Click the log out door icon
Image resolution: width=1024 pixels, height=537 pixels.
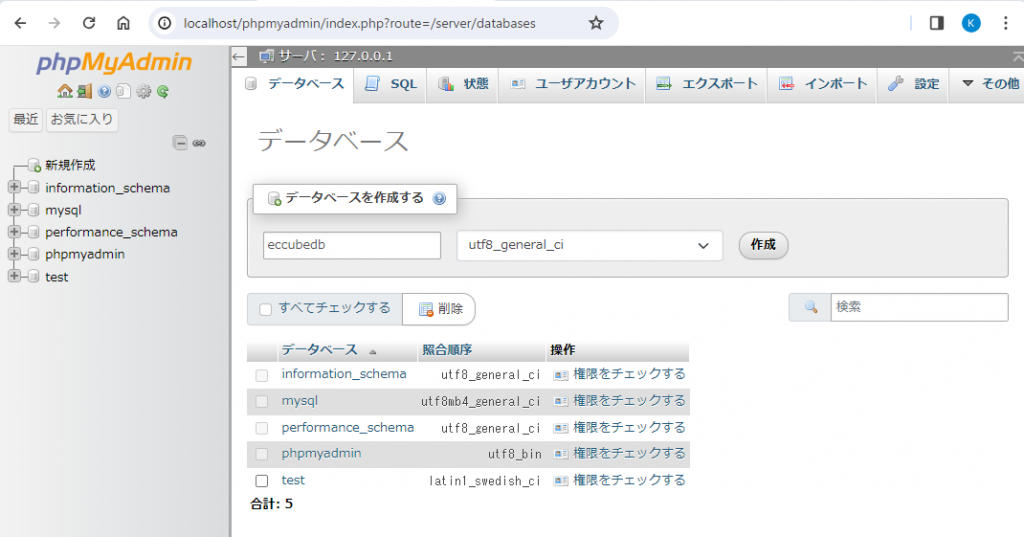pyautogui.click(x=84, y=91)
